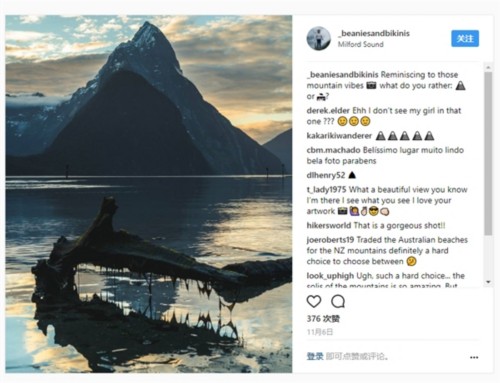
Task: Click the scrollbar up arrow in comments
Action: coord(488,67)
